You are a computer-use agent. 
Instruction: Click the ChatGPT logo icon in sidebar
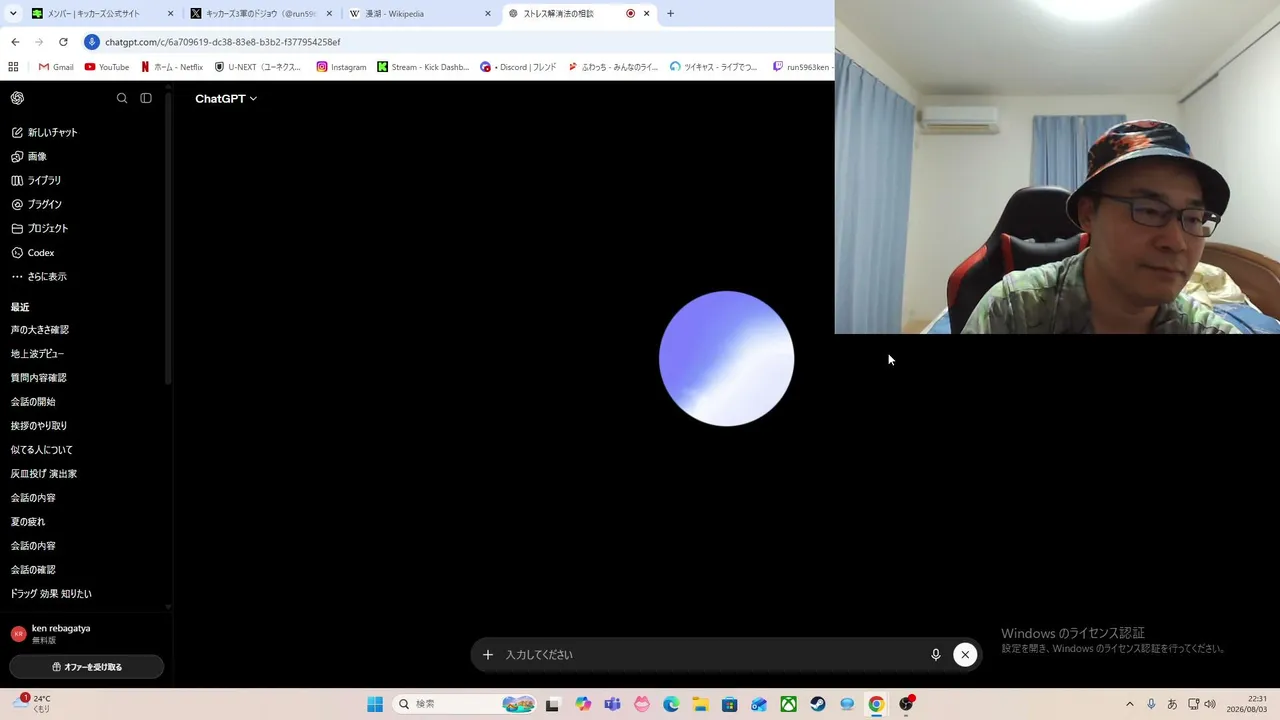tap(17, 98)
